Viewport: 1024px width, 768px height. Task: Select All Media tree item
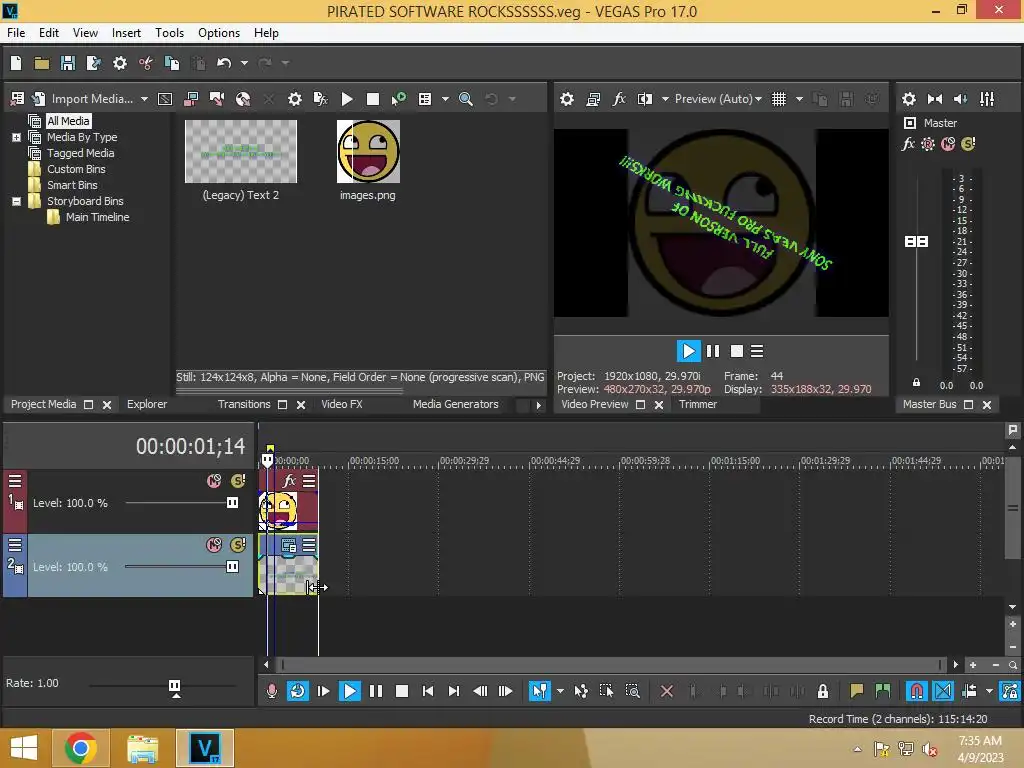pyautogui.click(x=68, y=121)
